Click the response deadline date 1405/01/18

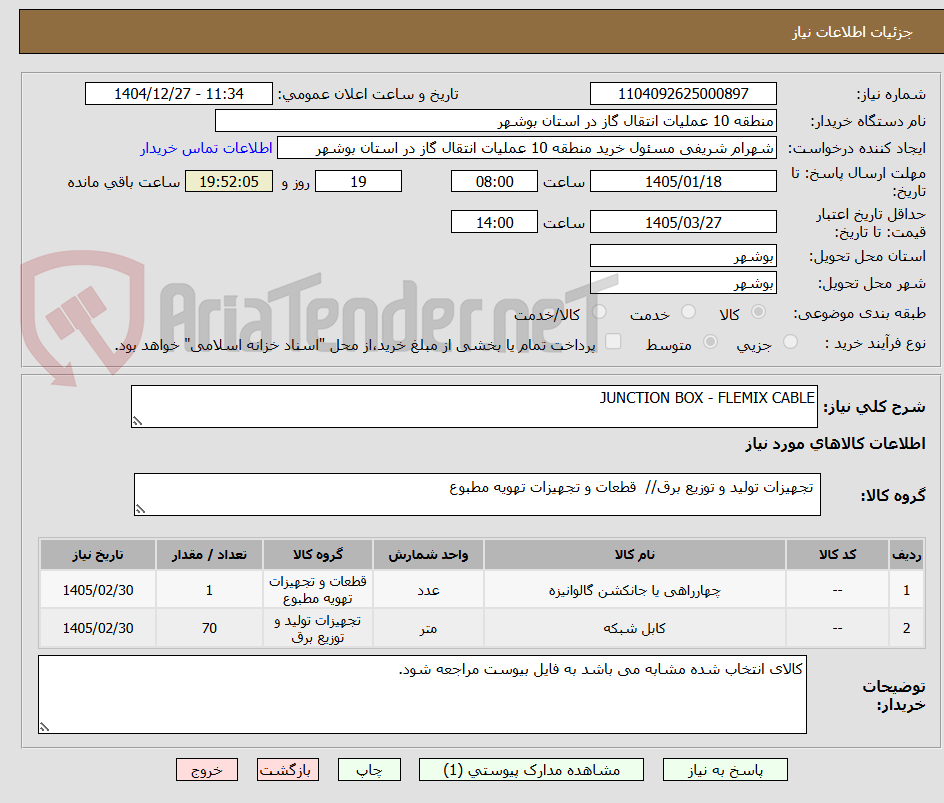pyautogui.click(x=683, y=181)
